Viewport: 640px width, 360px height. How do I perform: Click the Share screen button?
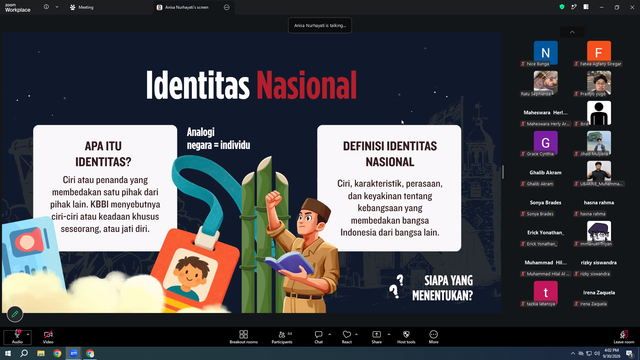(x=376, y=337)
